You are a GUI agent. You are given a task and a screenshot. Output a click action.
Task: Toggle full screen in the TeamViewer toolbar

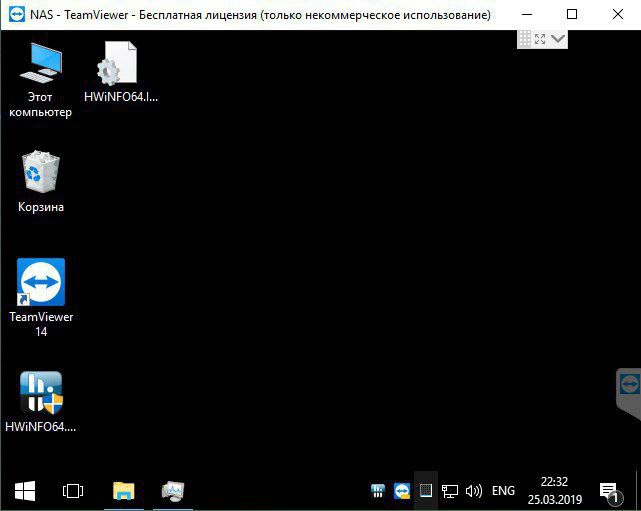coord(540,39)
